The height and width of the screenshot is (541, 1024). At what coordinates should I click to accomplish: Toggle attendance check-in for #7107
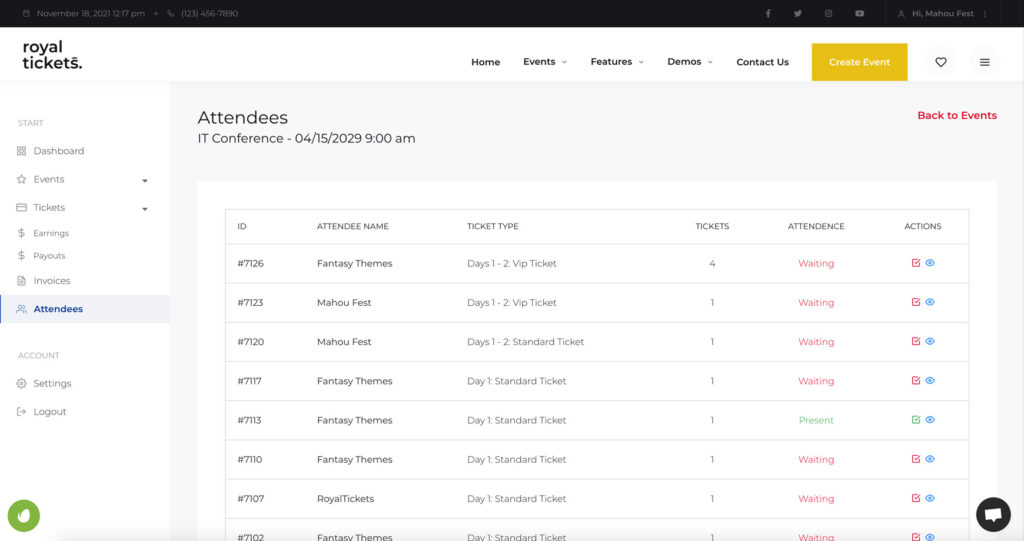916,498
